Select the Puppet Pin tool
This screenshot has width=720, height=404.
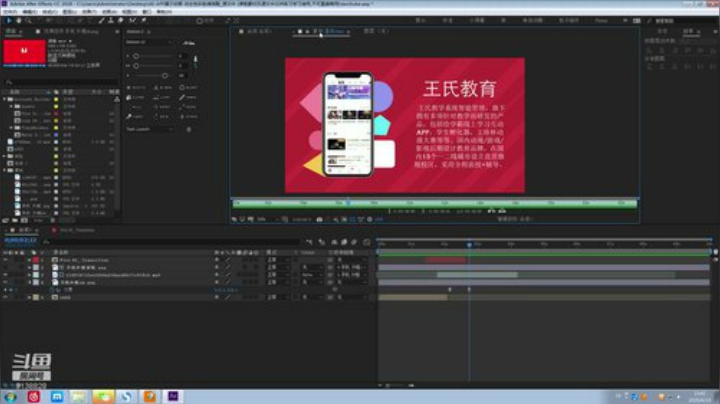(143, 21)
